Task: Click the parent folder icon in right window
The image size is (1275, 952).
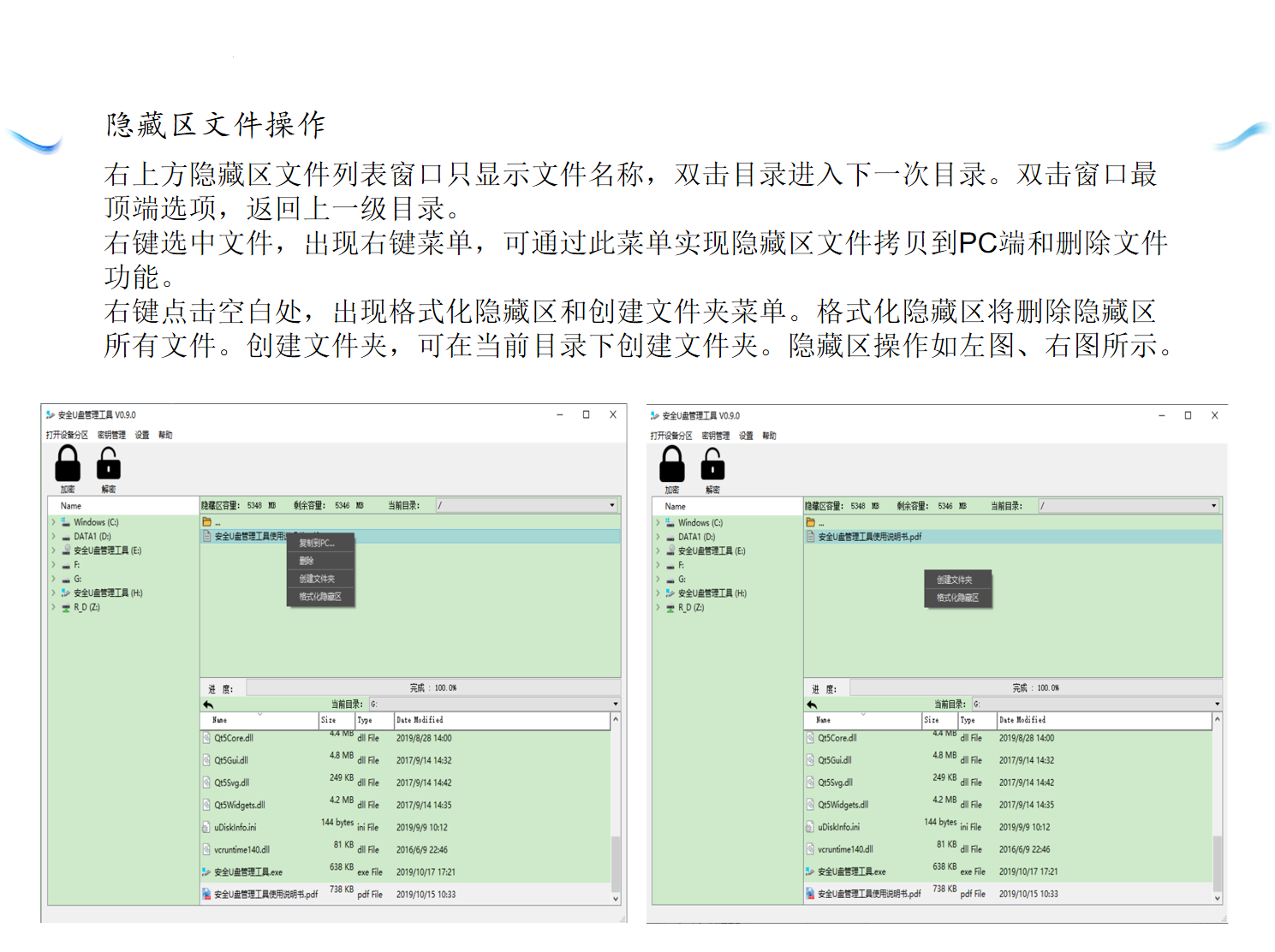Action: click(x=810, y=522)
